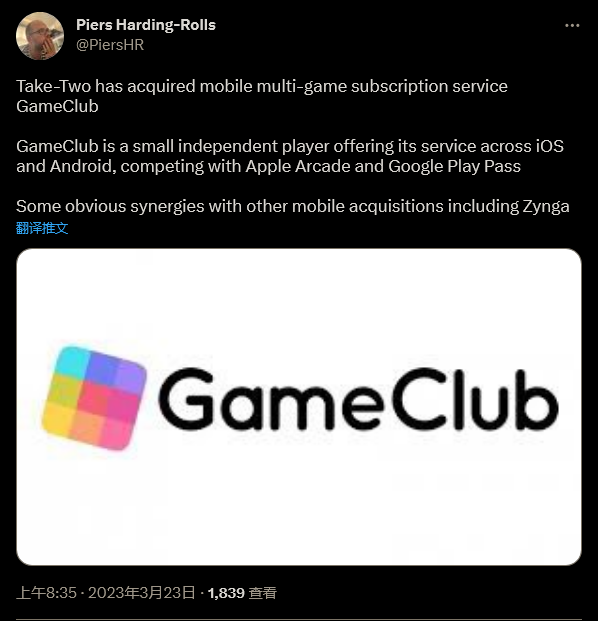Open the three-dot more options menu
Screen dimensions: 598x621
572,25
